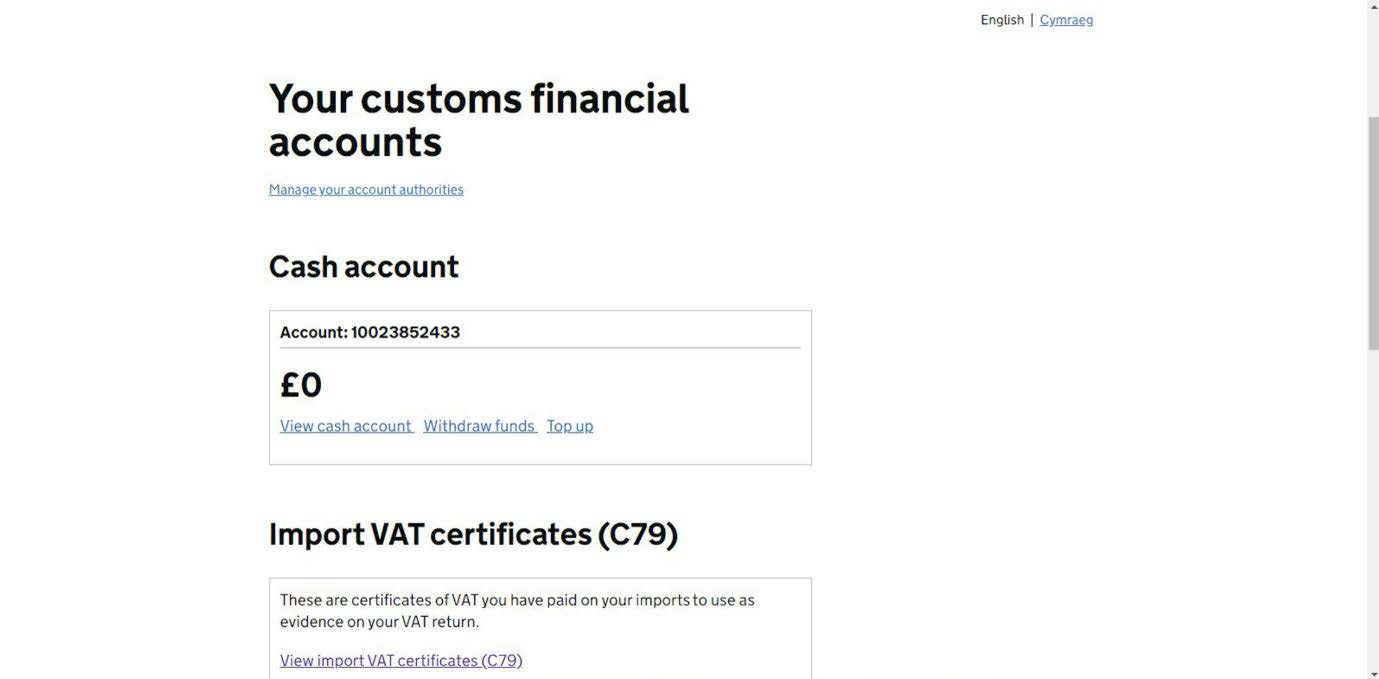Screen dimensions: 1379x679
Task: Click the 'Import VAT certificates (C79)' heading
Action: click(473, 534)
